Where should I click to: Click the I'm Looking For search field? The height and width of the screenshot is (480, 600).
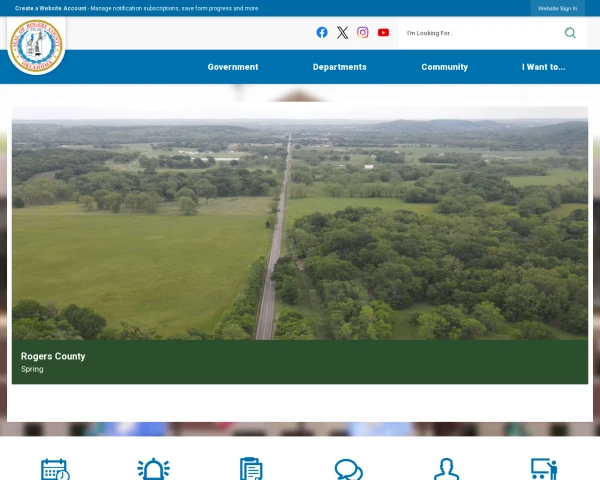tap(478, 33)
